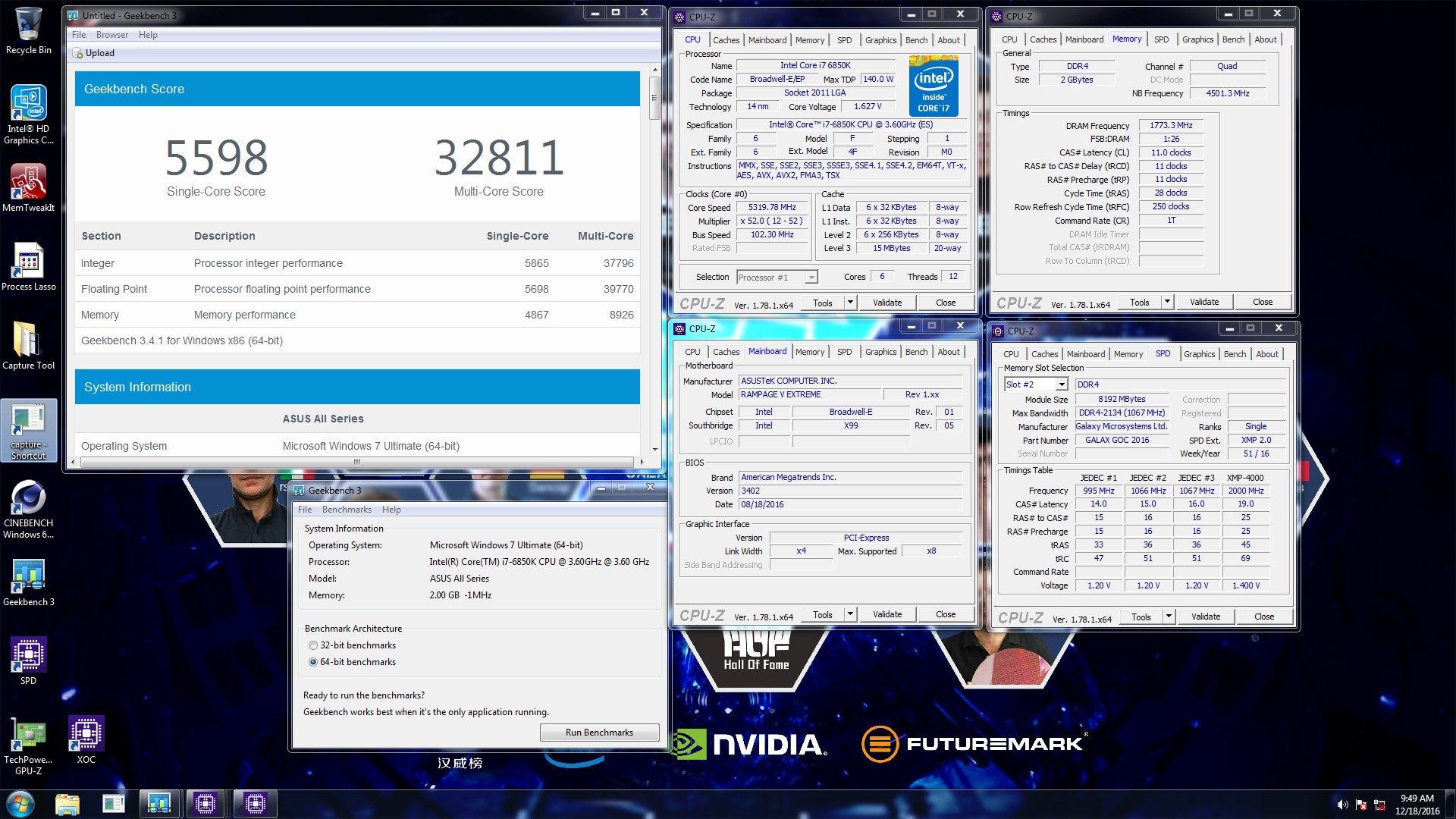Click Validate in SPD tab CPU-Z window

click(1206, 617)
